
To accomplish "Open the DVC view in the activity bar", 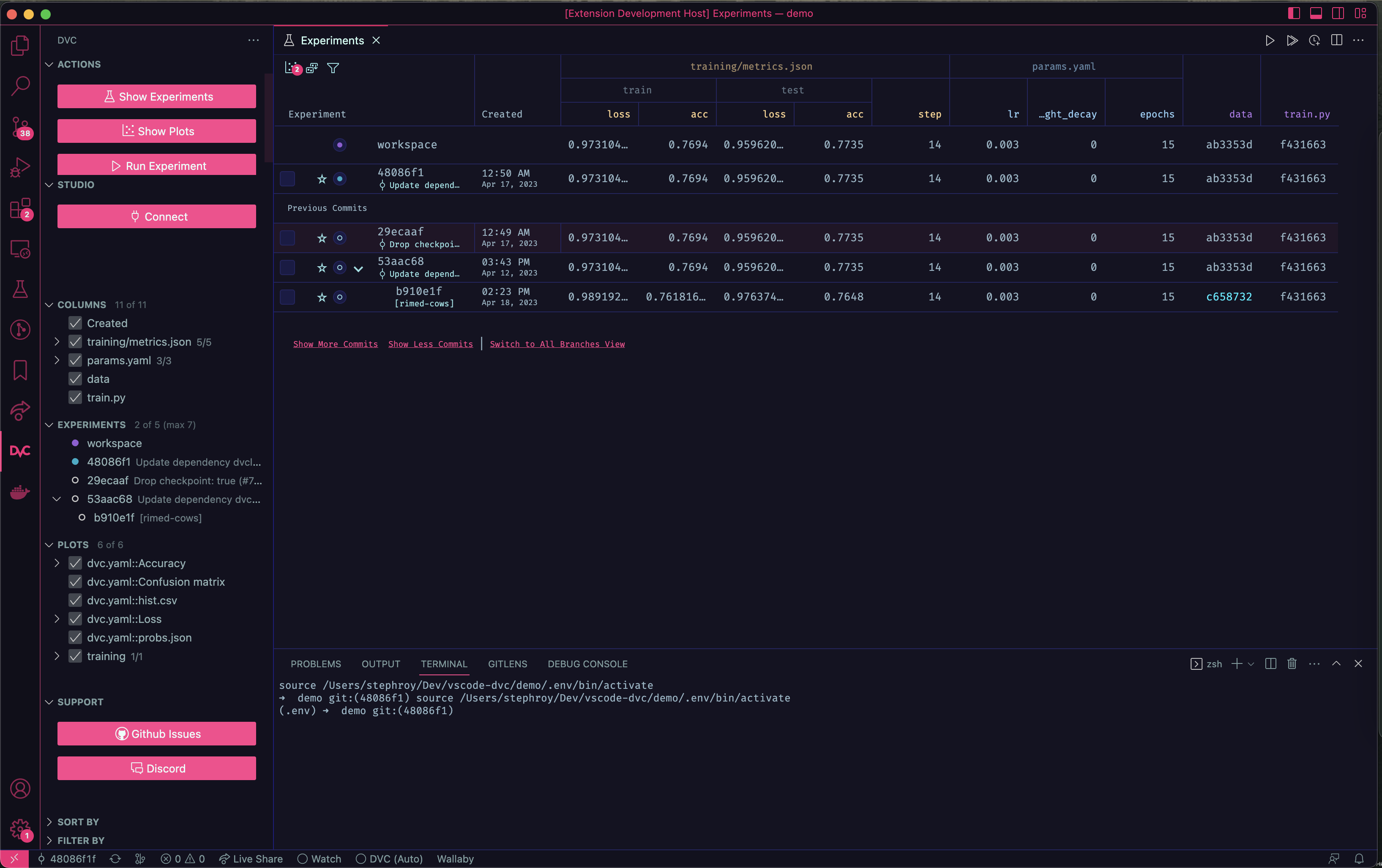I will click(20, 451).
